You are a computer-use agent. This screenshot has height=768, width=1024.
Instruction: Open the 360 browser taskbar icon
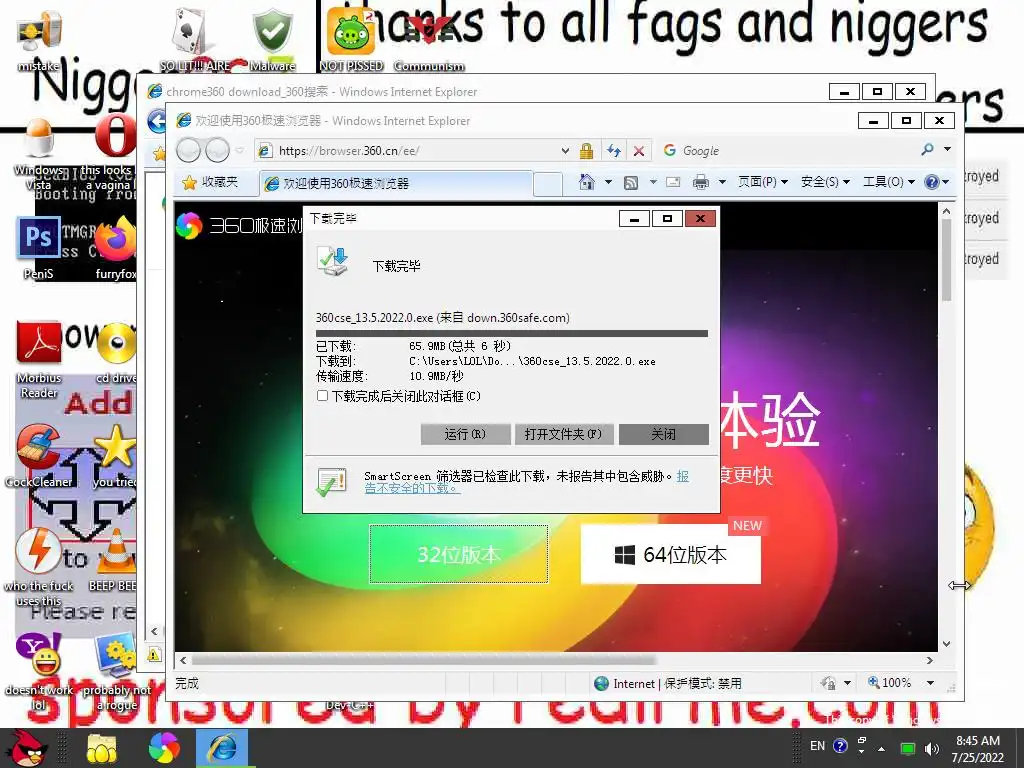point(164,748)
